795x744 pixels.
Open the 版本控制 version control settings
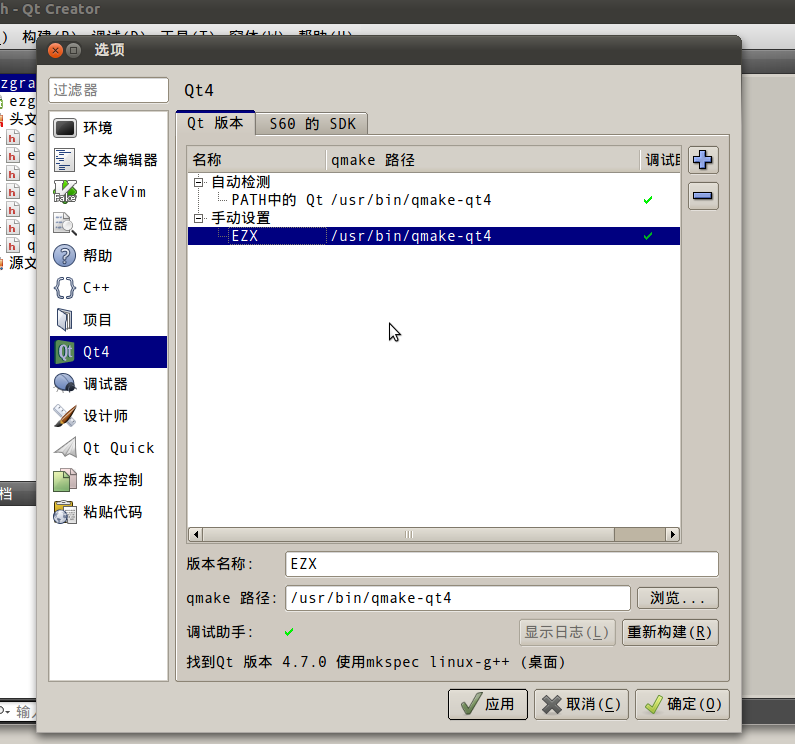point(109,480)
